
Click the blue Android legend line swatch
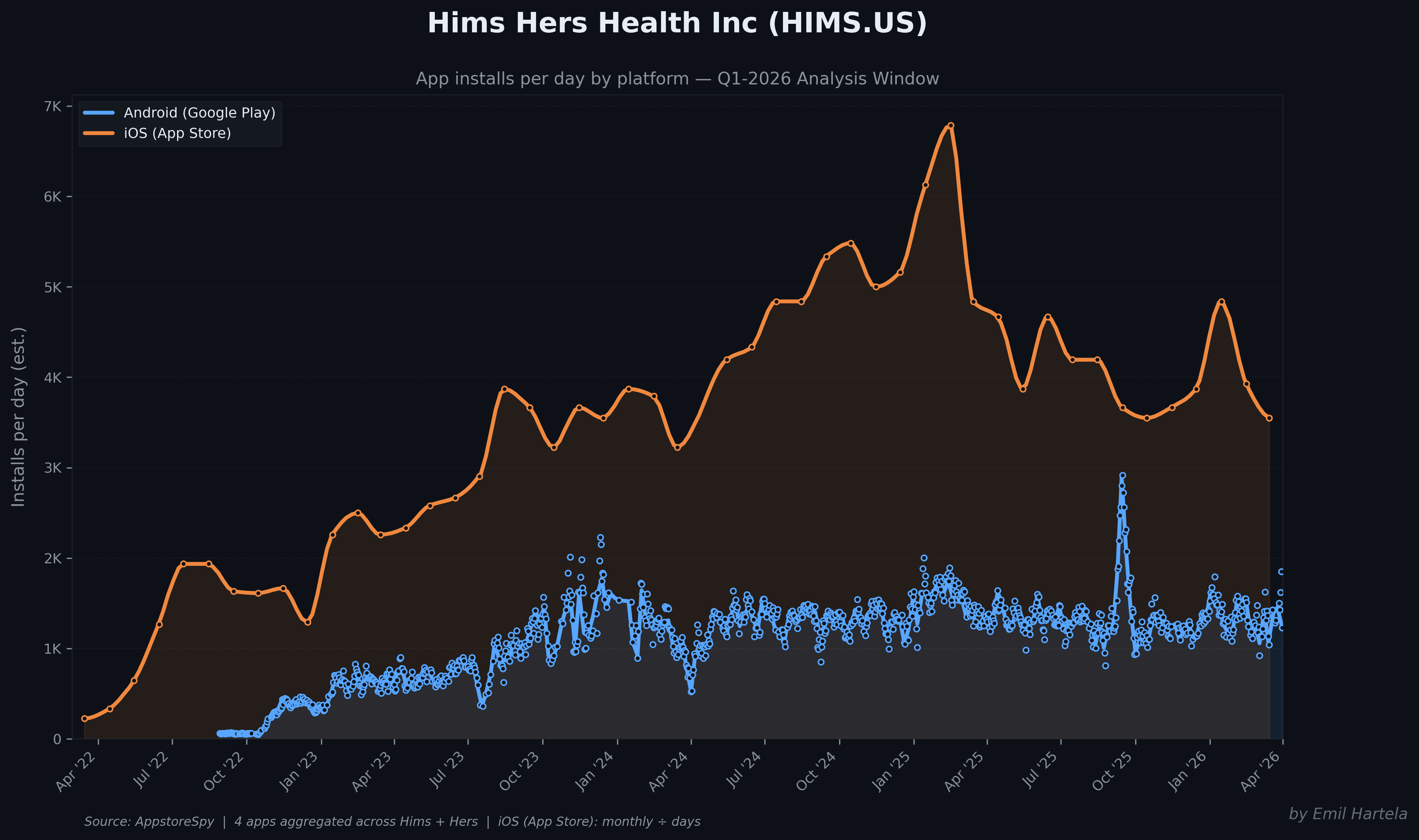(99, 113)
